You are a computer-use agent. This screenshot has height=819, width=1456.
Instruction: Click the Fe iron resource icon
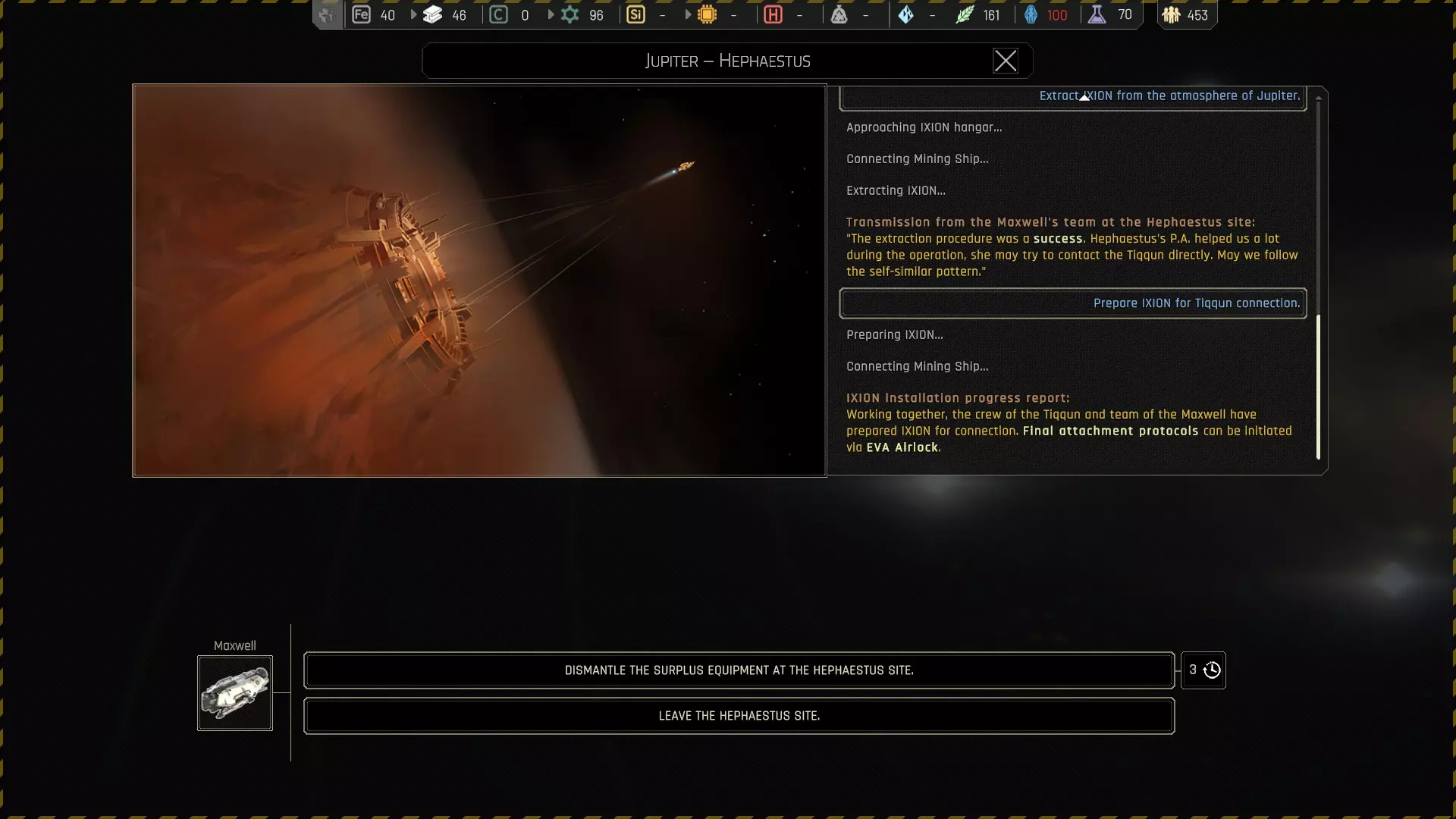coord(361,15)
